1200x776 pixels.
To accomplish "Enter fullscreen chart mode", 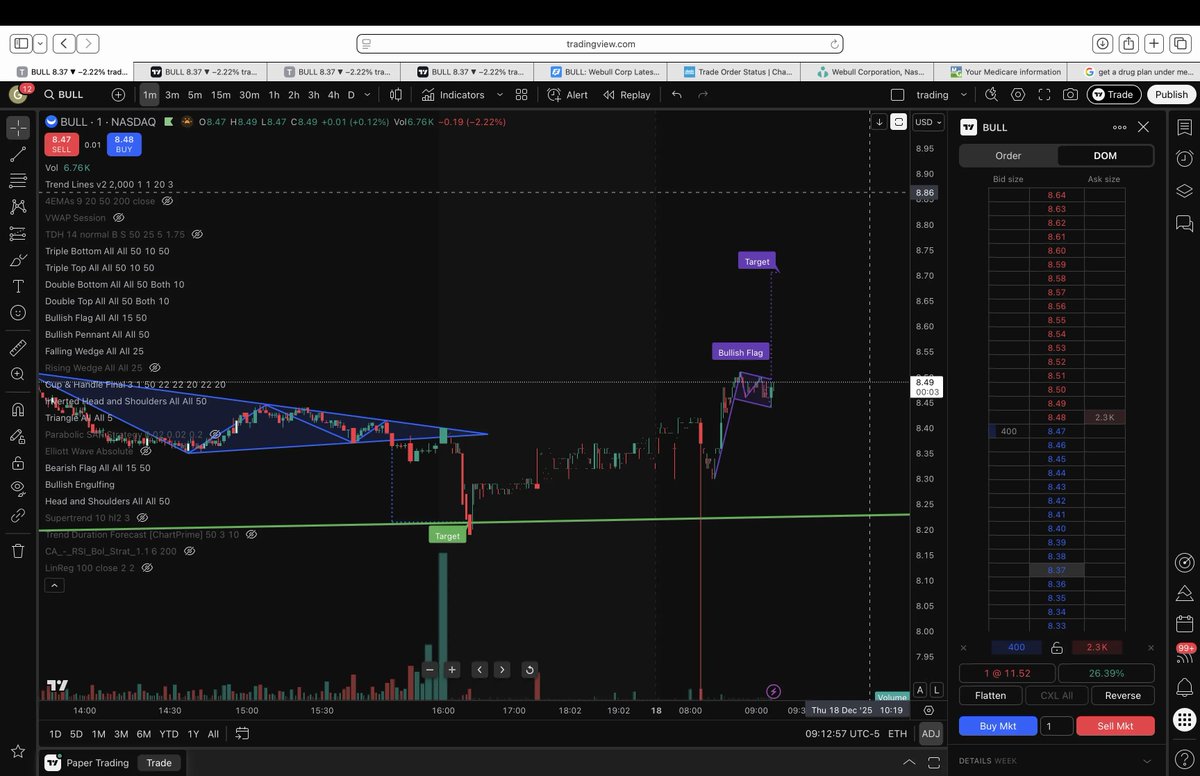I will (1044, 95).
